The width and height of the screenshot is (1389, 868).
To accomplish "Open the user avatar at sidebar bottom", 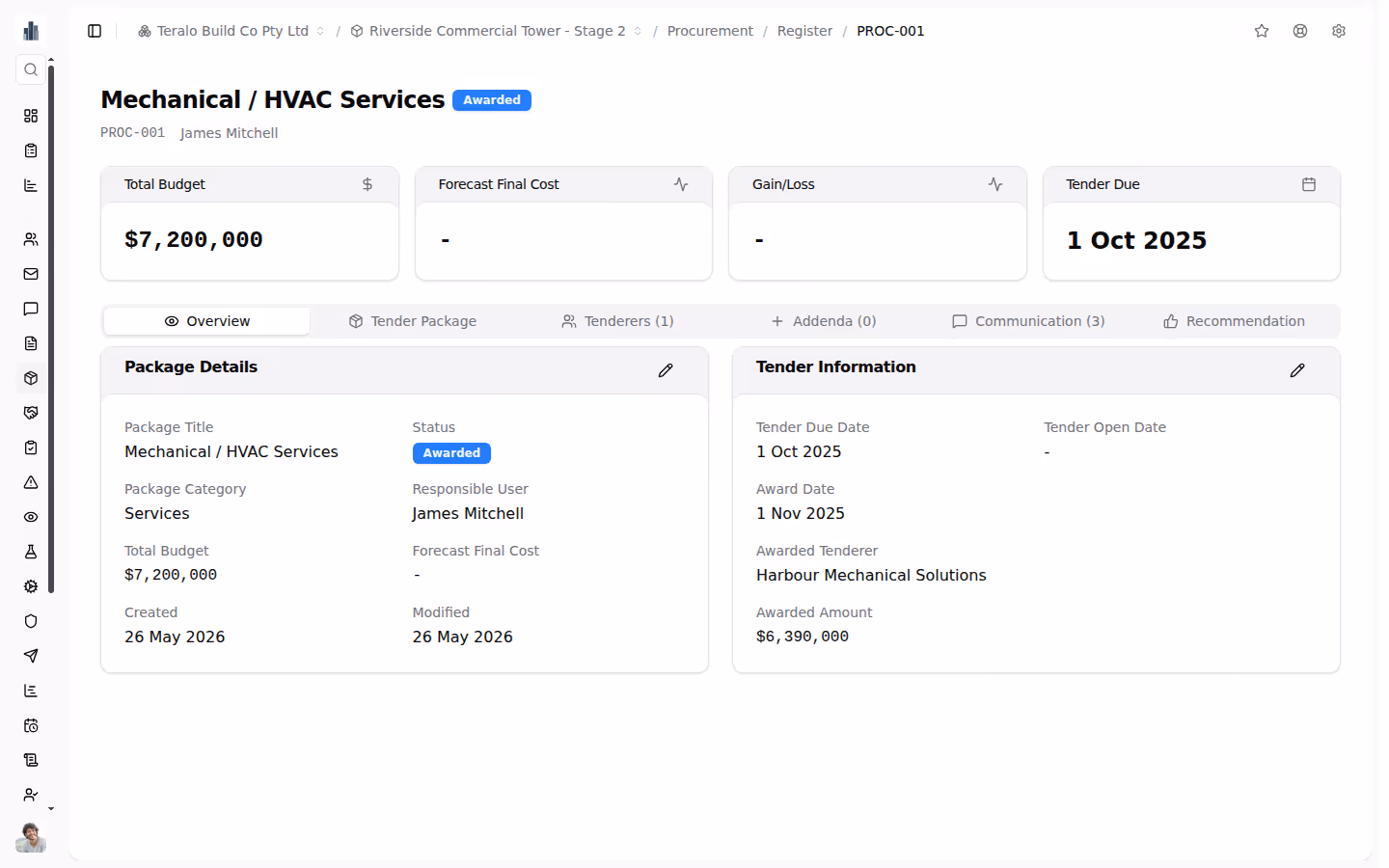I will (x=31, y=837).
